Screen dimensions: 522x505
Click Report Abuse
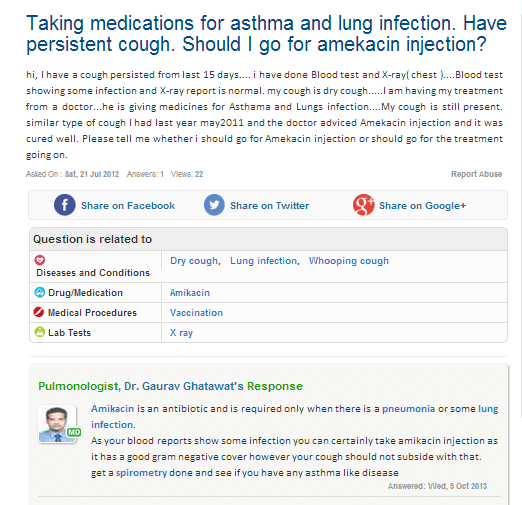point(476,174)
